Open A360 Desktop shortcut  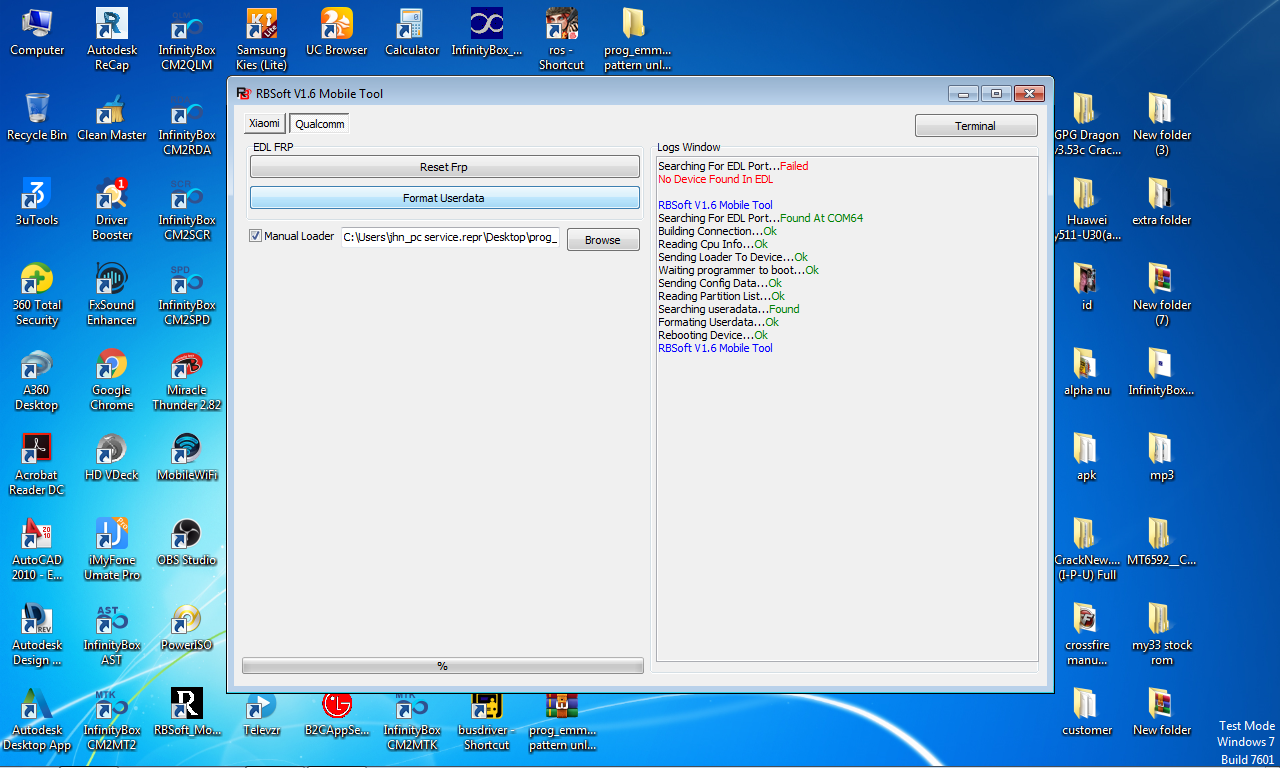(37, 380)
